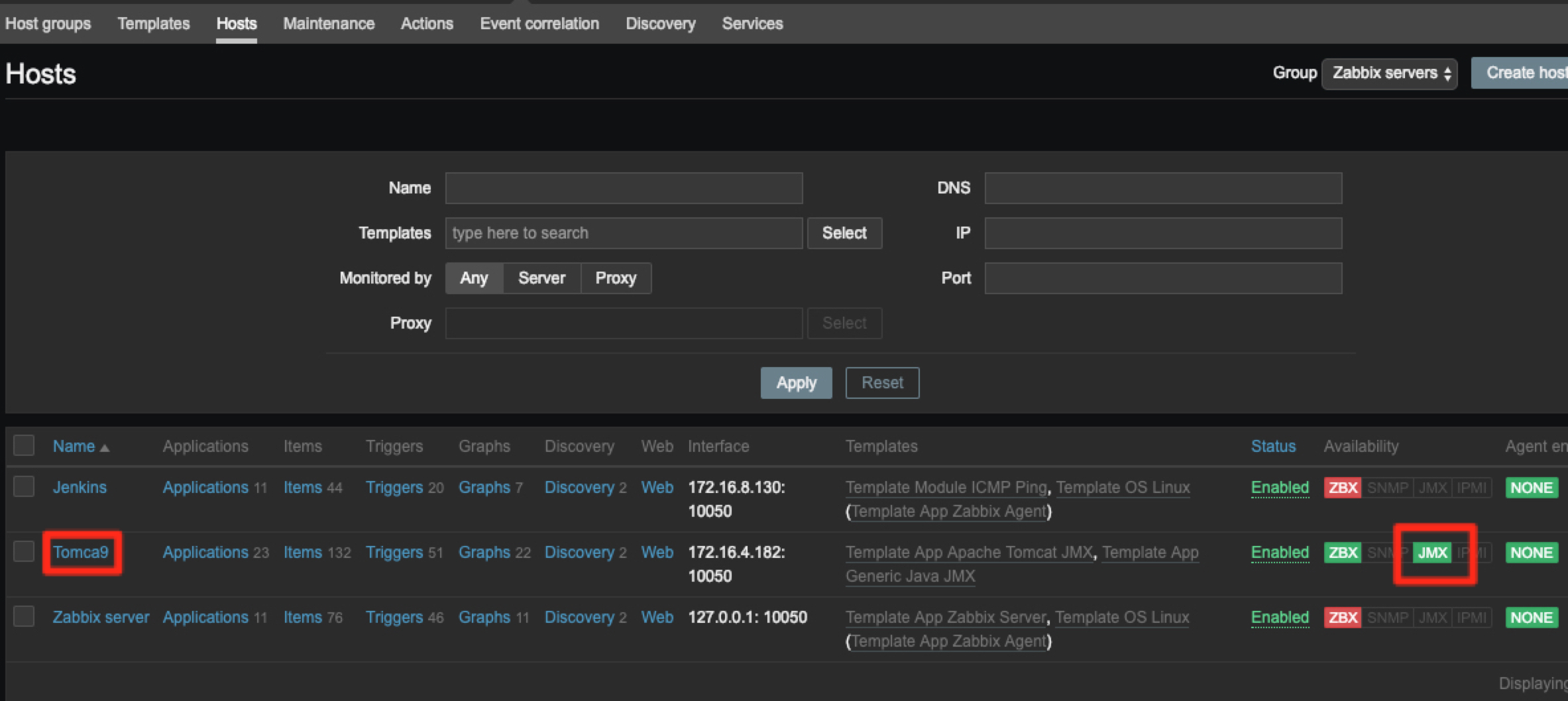1568x701 pixels.
Task: Open the Group Zabbix servers dropdown
Action: [1389, 73]
